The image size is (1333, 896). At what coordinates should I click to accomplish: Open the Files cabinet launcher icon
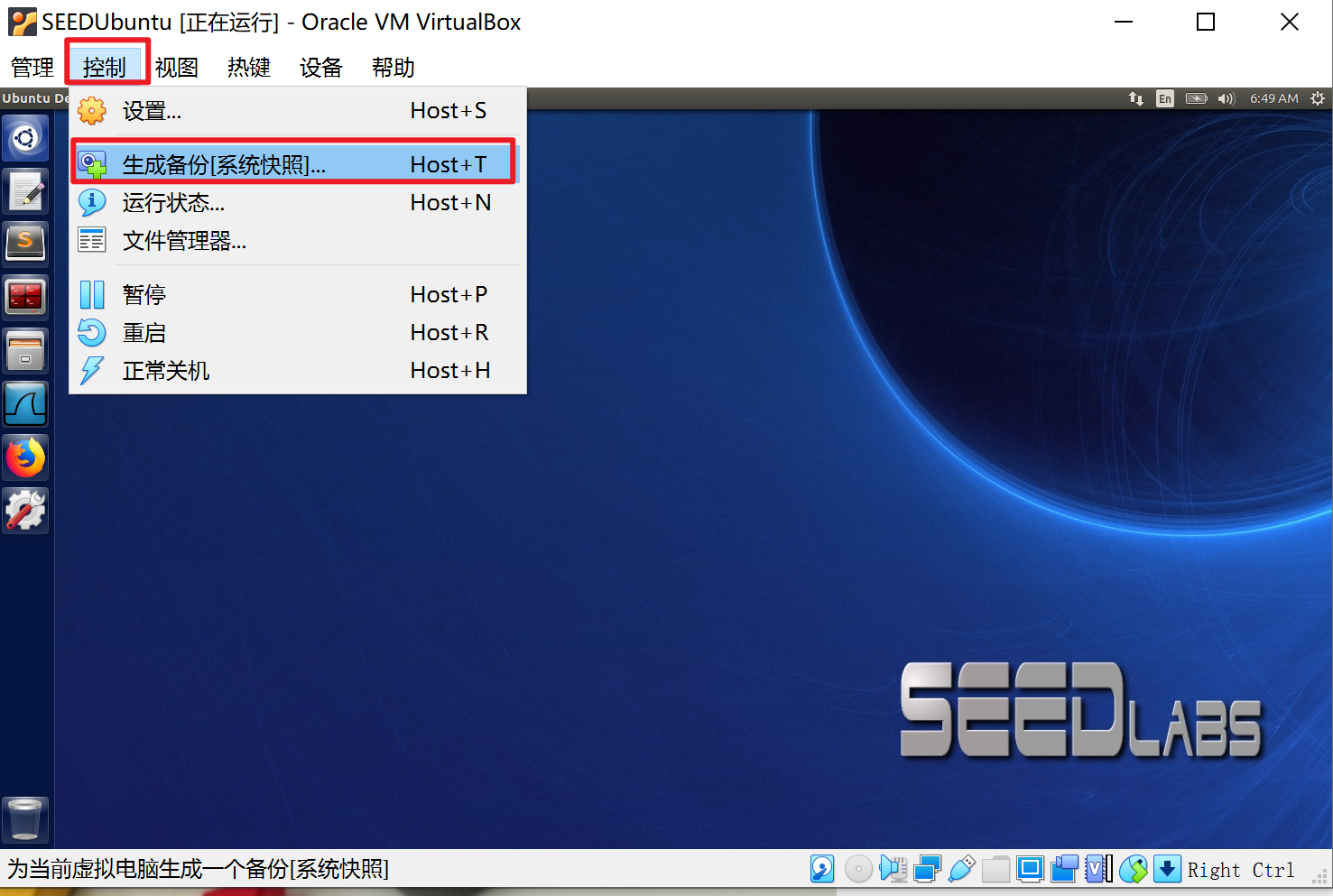25,351
